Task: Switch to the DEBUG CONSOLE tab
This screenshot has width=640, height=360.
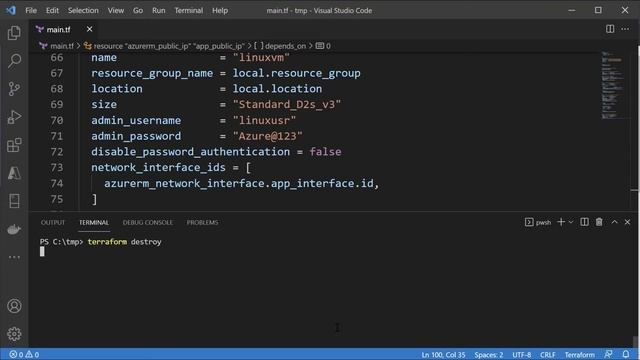Action: tap(148, 222)
